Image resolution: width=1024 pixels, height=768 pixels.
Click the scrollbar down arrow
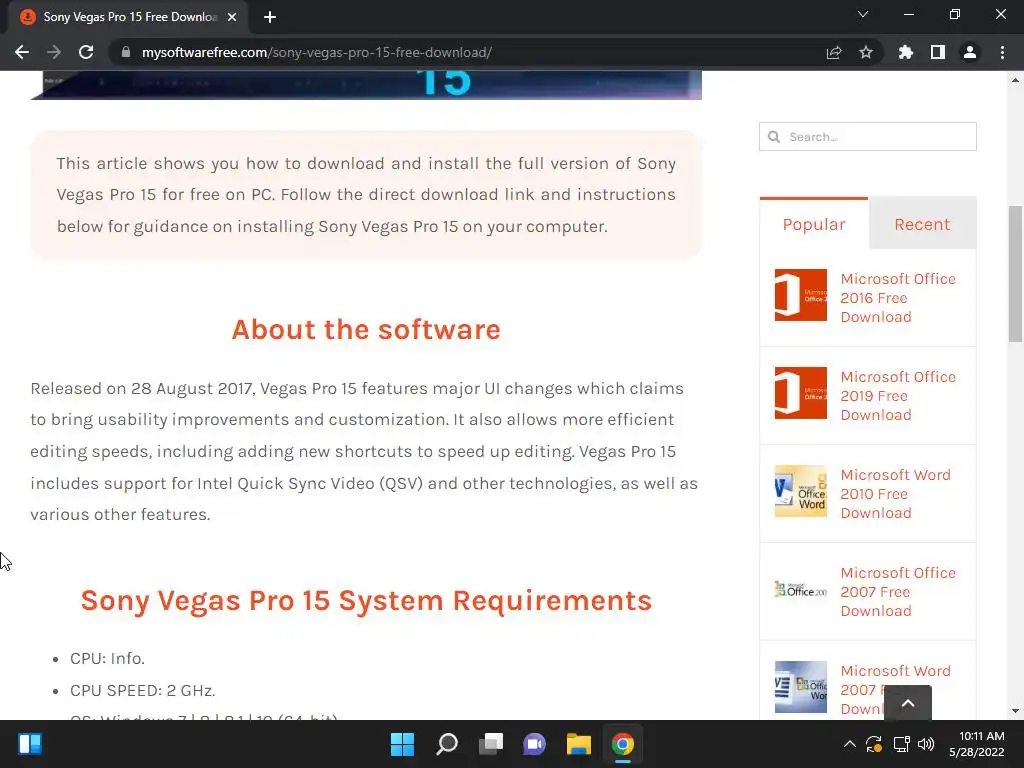point(1015,711)
